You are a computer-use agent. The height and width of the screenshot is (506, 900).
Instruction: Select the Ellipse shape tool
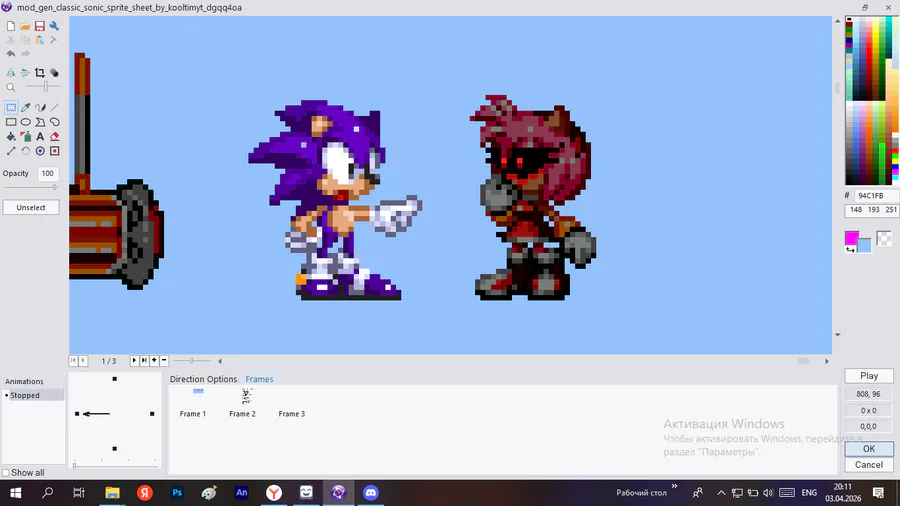[x=25, y=122]
